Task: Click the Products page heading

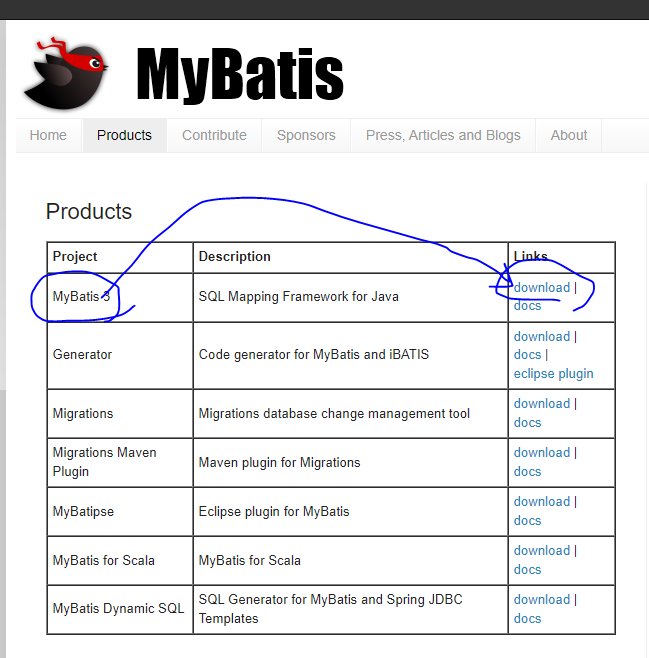Action: [x=89, y=212]
